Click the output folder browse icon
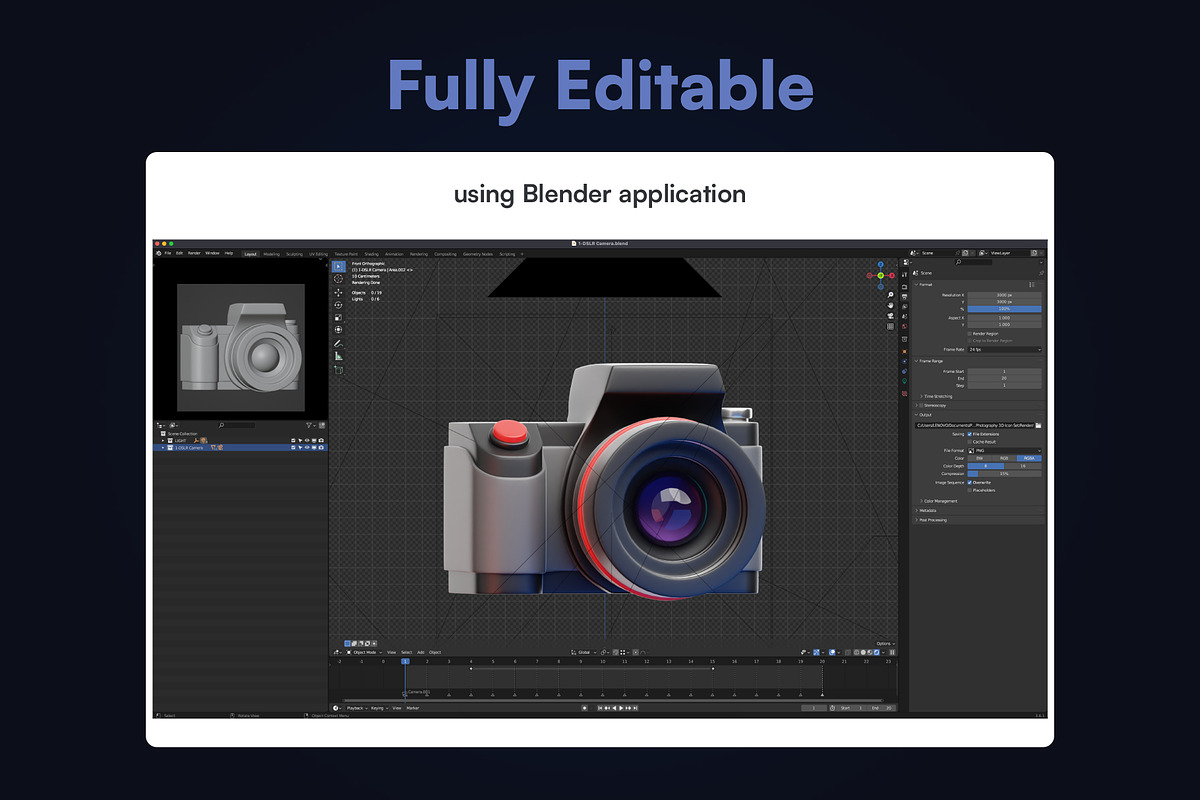 (x=1039, y=426)
